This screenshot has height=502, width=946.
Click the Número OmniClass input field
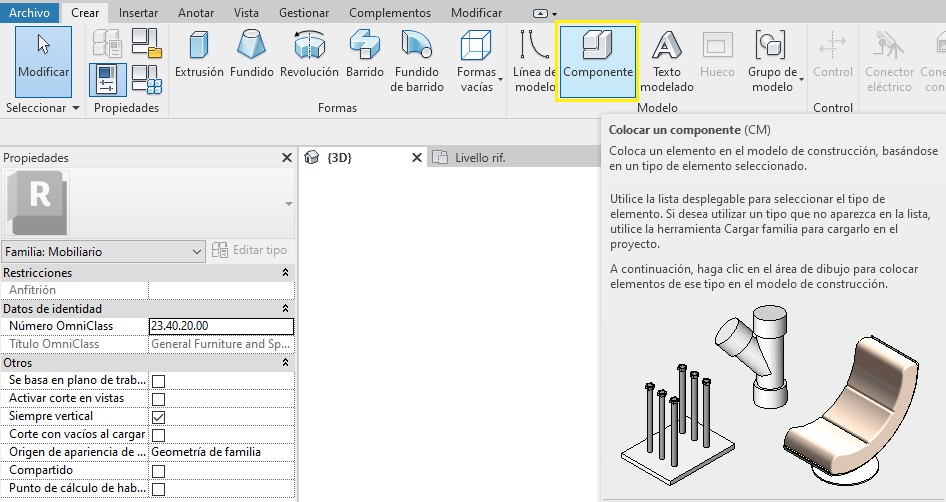(220, 326)
